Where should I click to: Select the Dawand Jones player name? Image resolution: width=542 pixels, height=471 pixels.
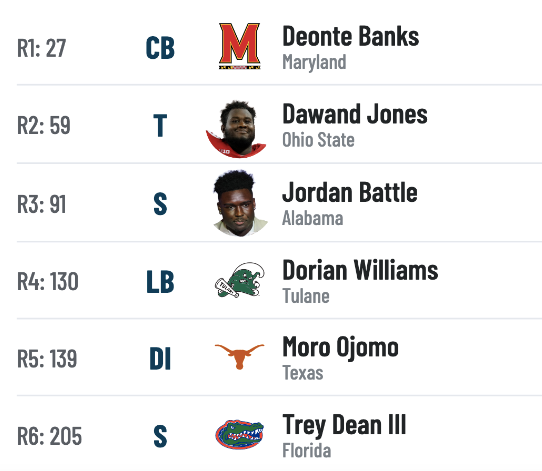coord(355,114)
